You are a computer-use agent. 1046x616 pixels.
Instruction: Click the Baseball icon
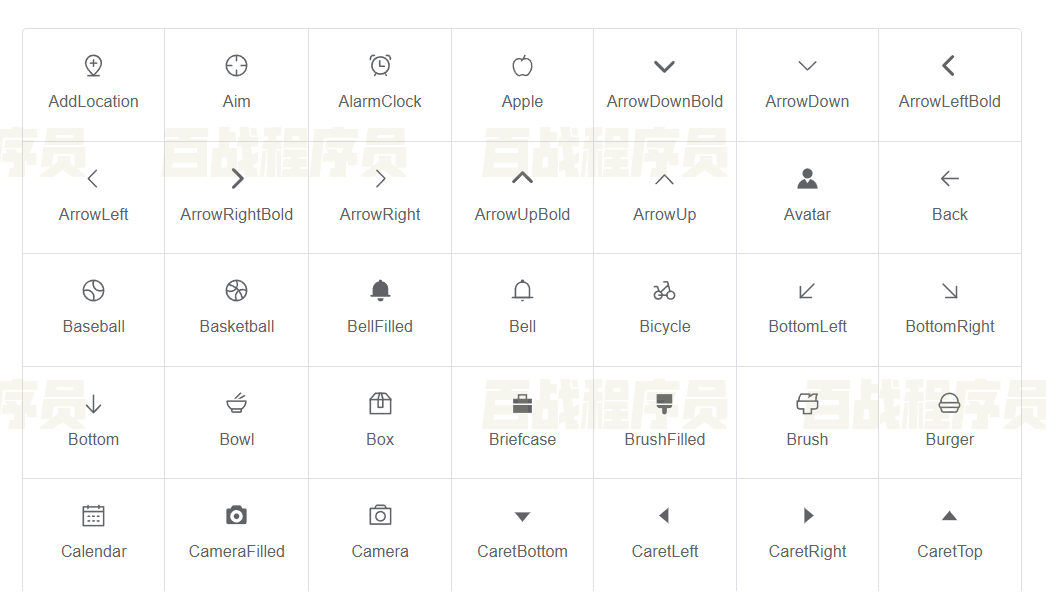coord(93,291)
